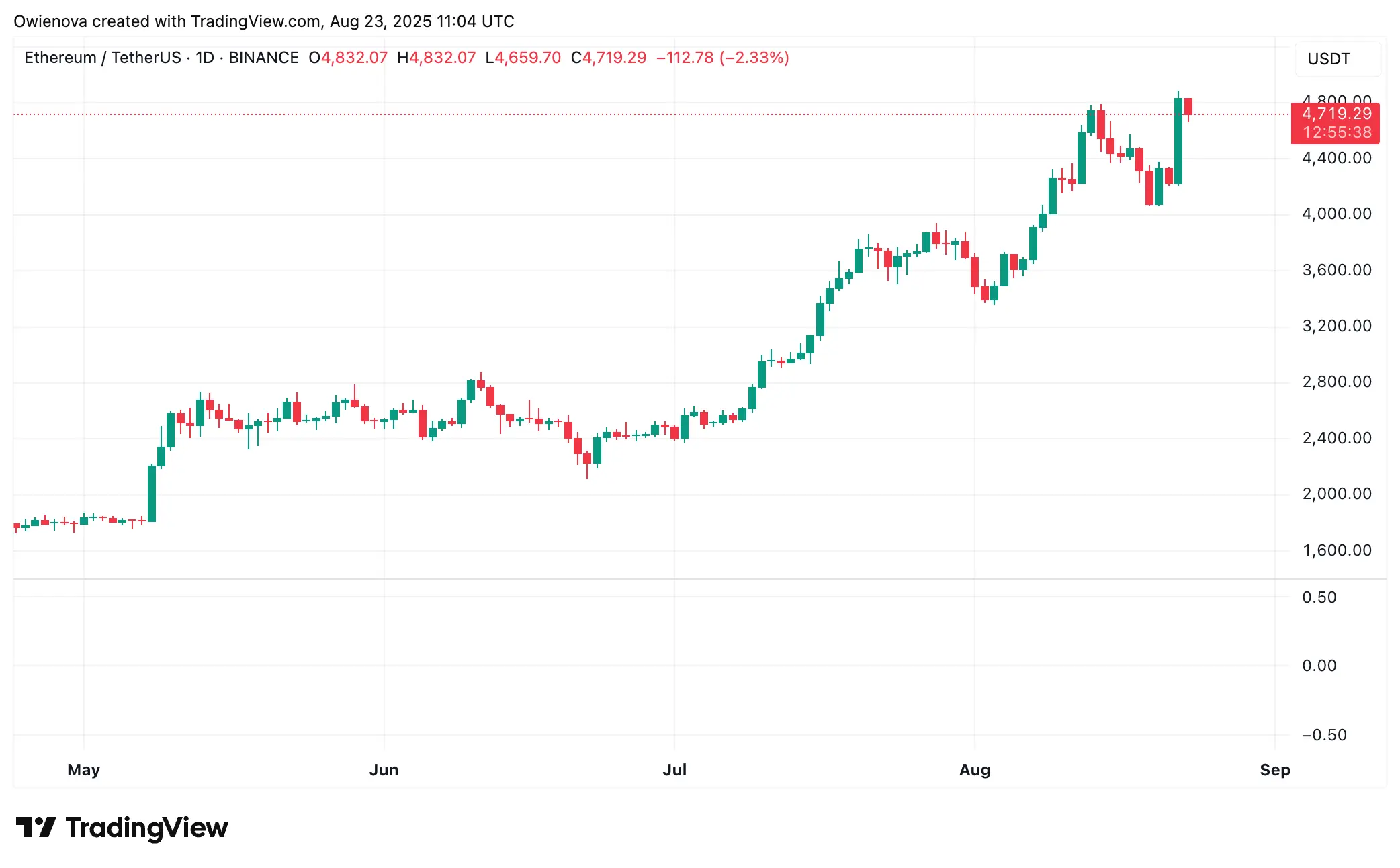Click the USDT currency button

click(x=1337, y=59)
